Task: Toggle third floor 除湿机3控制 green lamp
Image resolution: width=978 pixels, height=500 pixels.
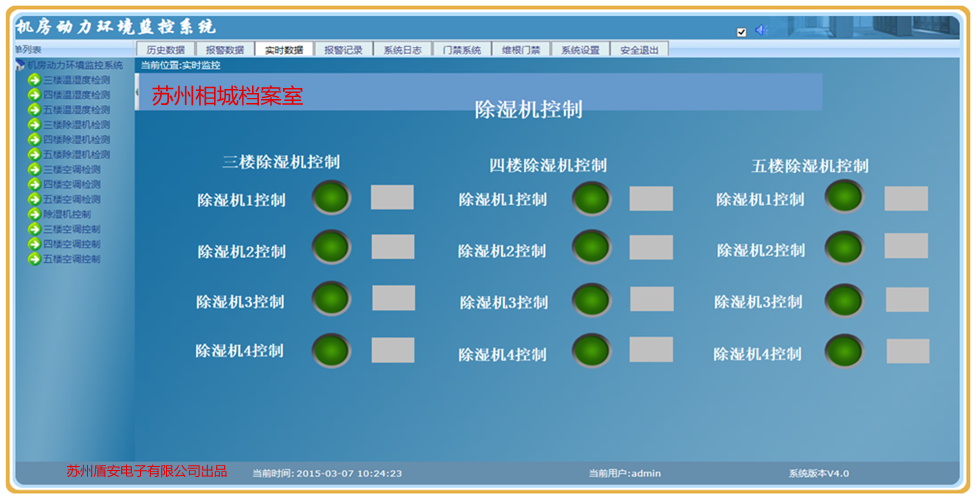Action: coord(331,299)
